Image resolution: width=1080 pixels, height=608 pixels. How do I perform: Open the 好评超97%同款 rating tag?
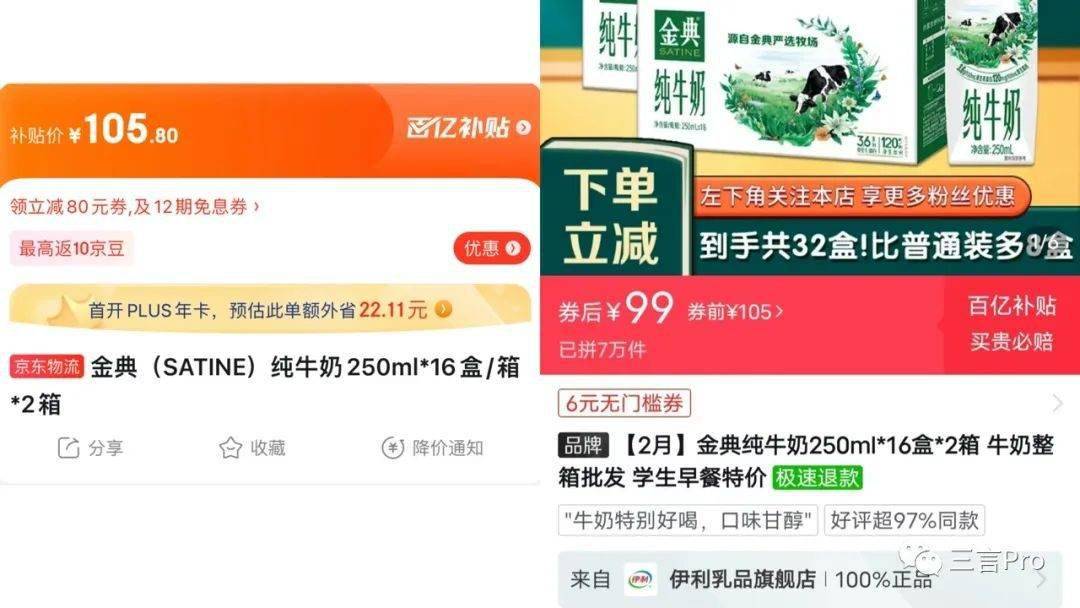(x=904, y=521)
